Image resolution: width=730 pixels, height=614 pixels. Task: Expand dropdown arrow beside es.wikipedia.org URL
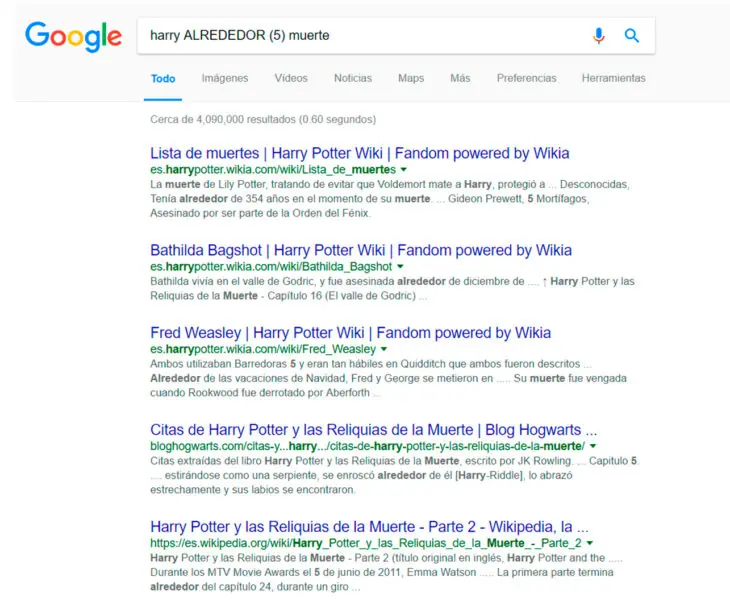(590, 543)
